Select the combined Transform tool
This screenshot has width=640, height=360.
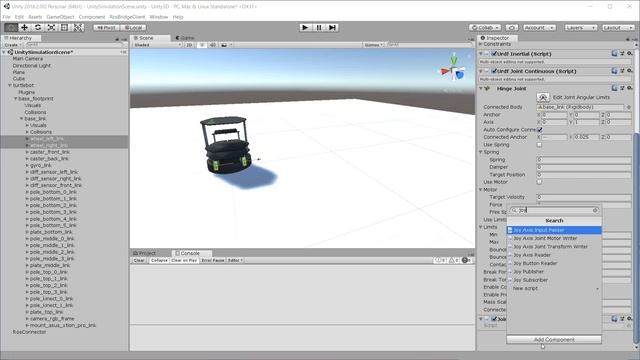point(78,27)
